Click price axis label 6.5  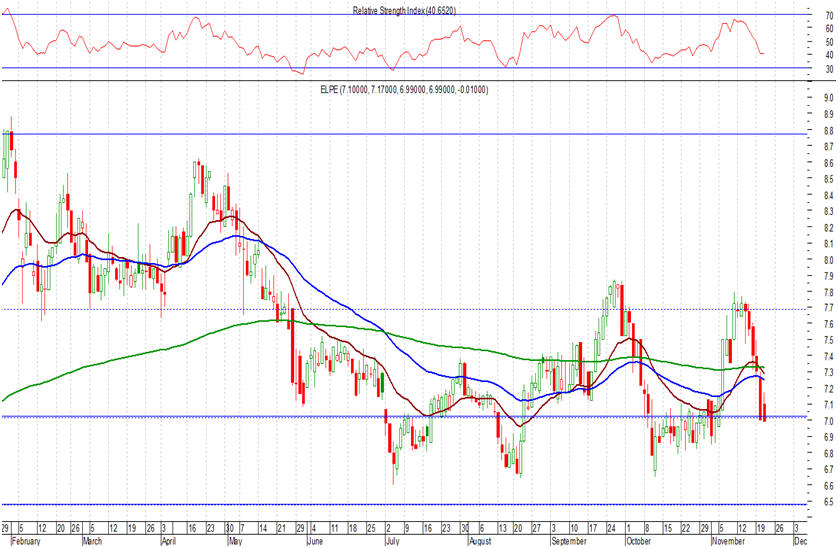pyautogui.click(x=828, y=502)
